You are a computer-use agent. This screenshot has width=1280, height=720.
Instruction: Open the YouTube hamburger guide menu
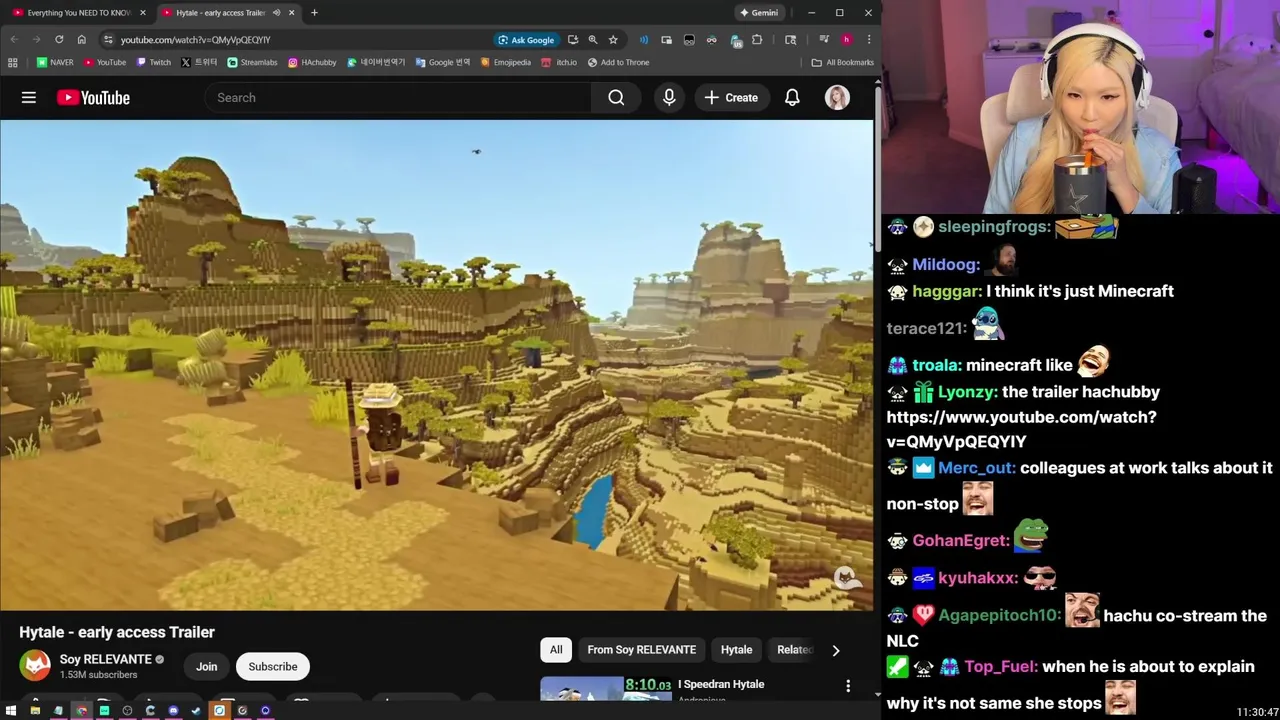[29, 97]
